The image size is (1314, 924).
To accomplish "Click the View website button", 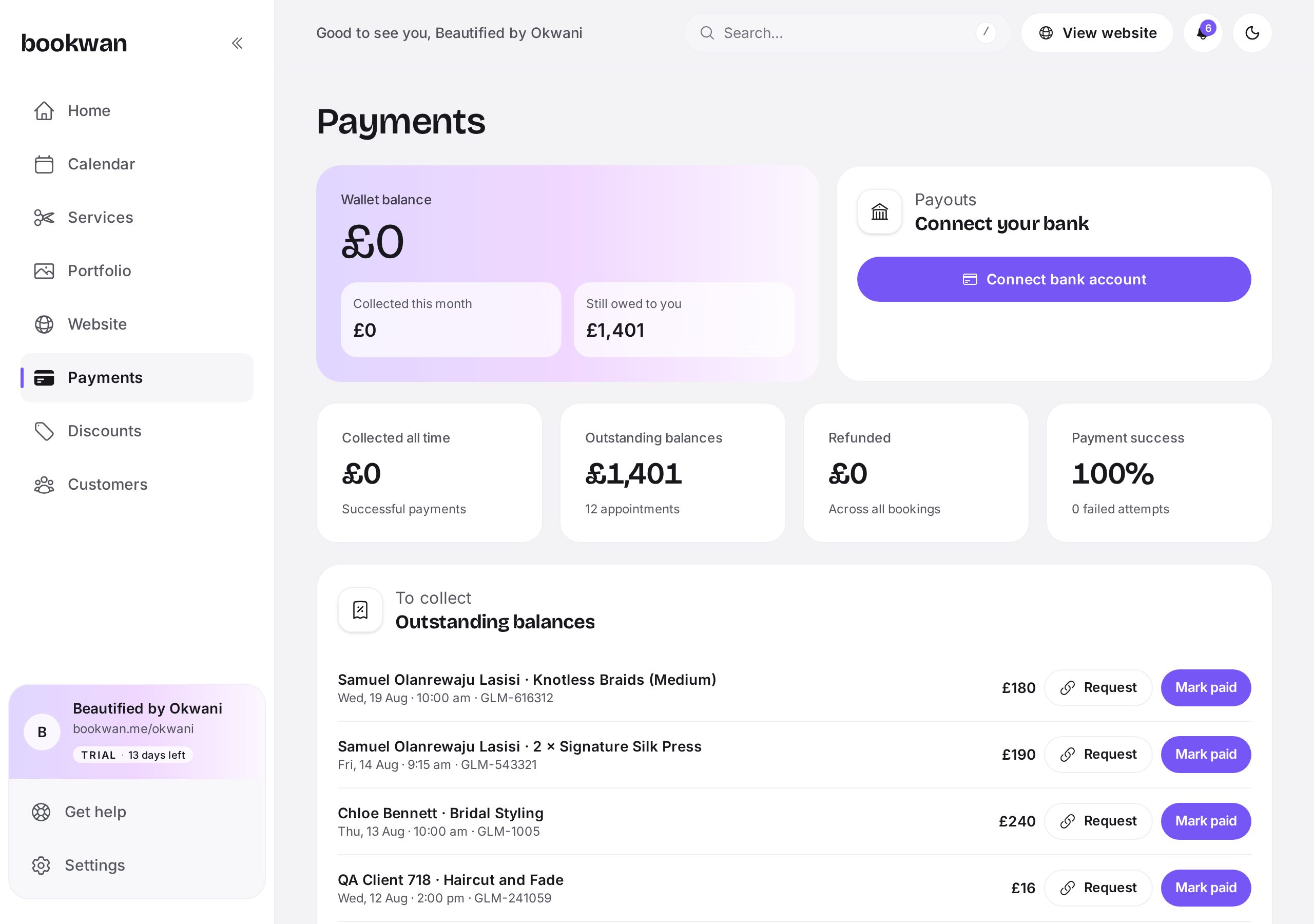I will tap(1097, 33).
